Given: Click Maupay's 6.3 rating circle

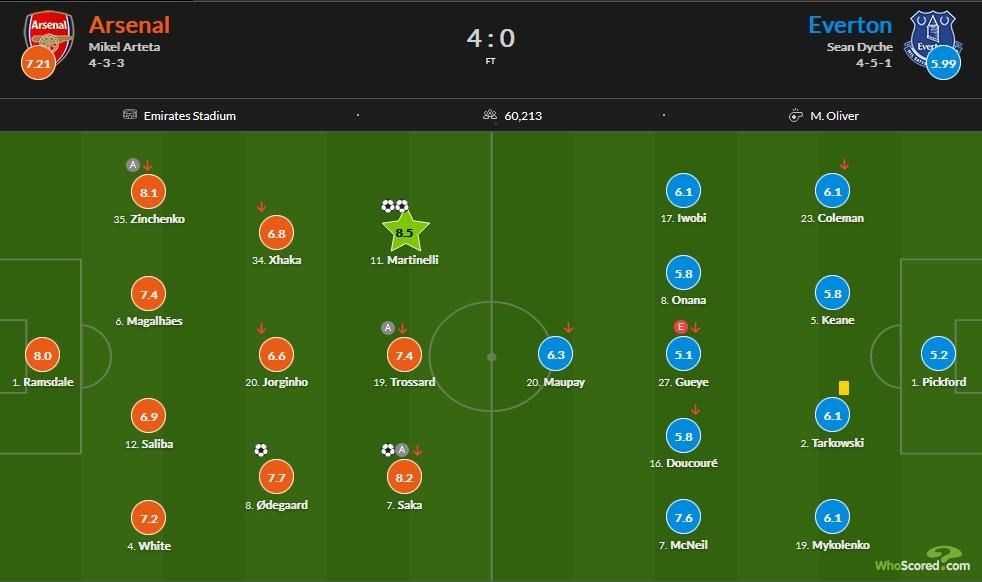Looking at the screenshot, I should (555, 354).
